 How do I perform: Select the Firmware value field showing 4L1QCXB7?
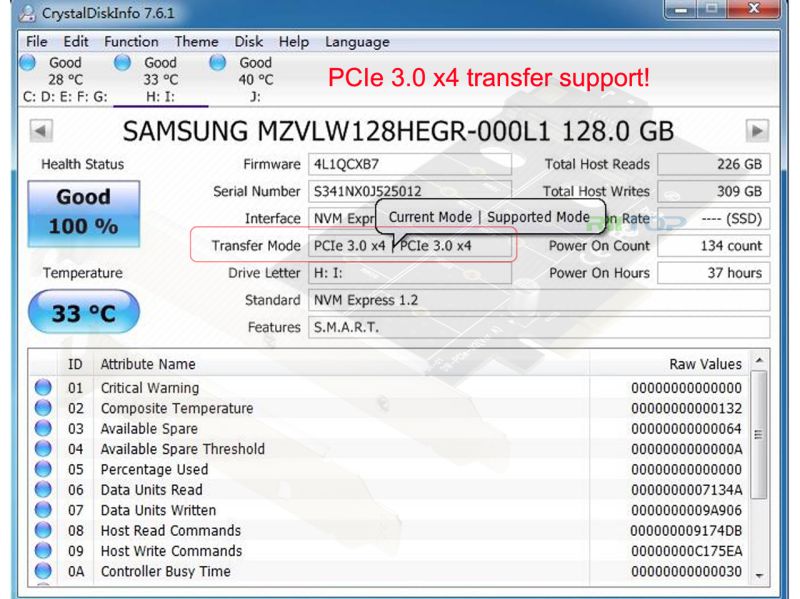[410, 164]
